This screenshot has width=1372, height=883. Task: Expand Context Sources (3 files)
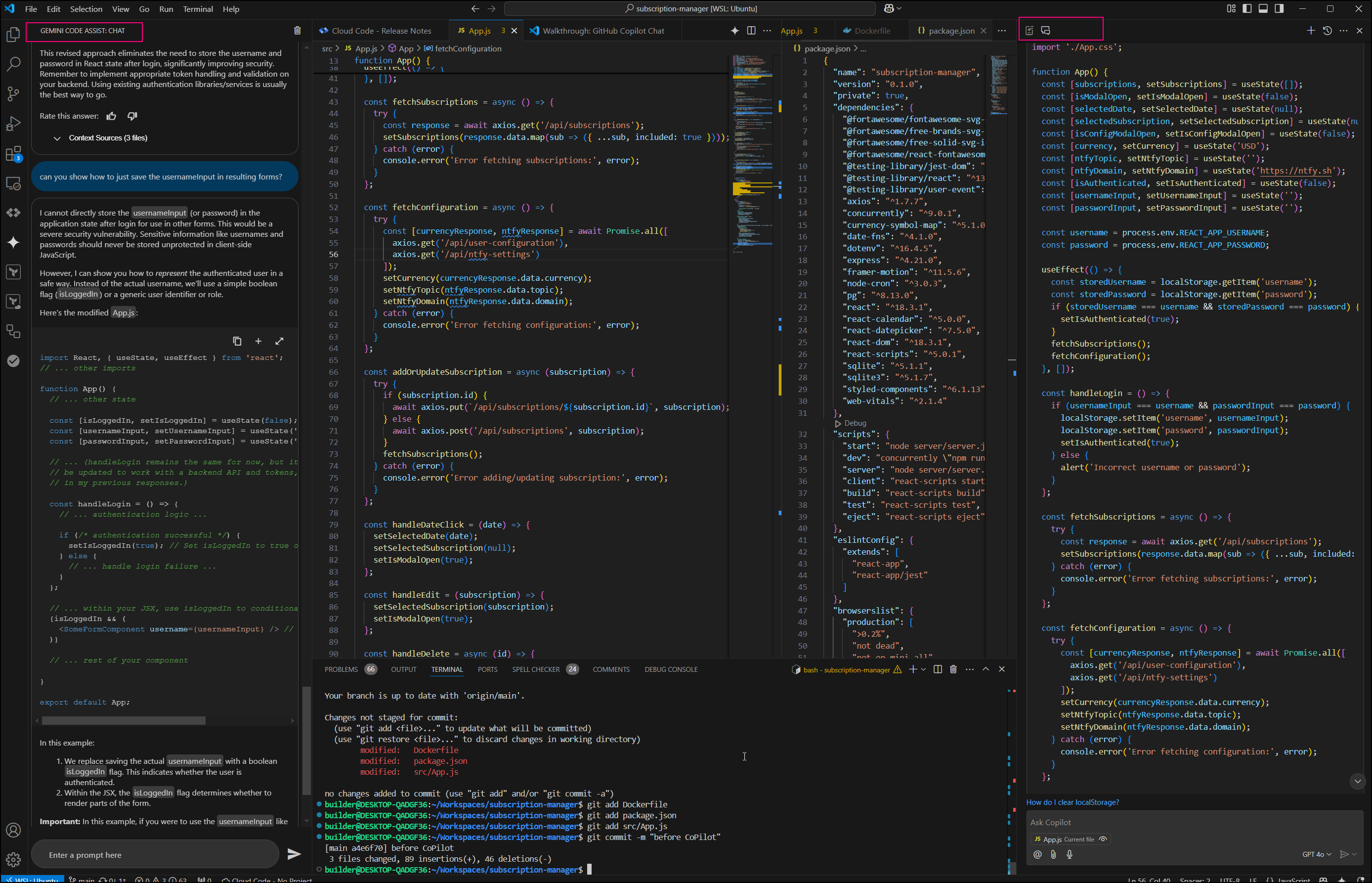point(101,137)
